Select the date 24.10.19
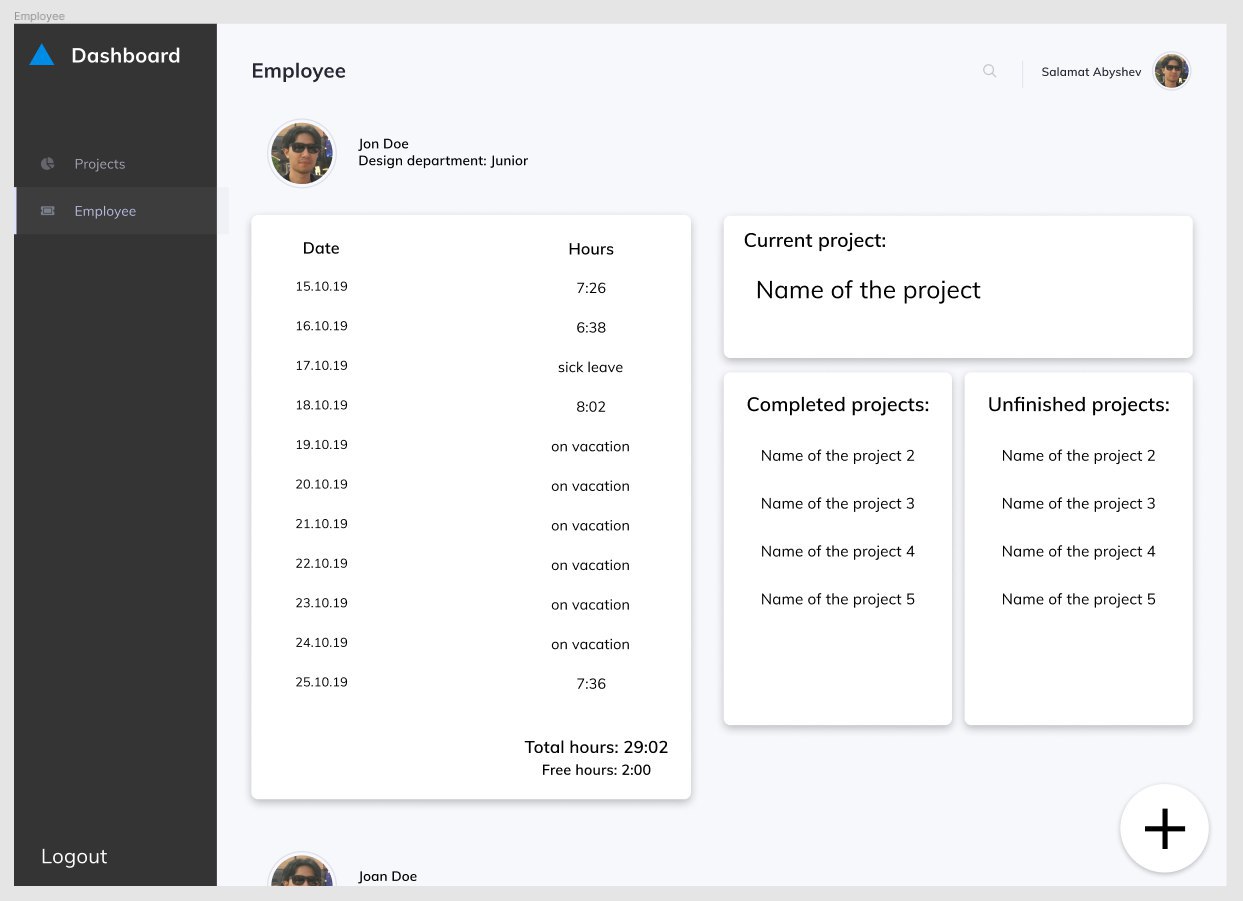Viewport: 1243px width, 901px height. [322, 642]
